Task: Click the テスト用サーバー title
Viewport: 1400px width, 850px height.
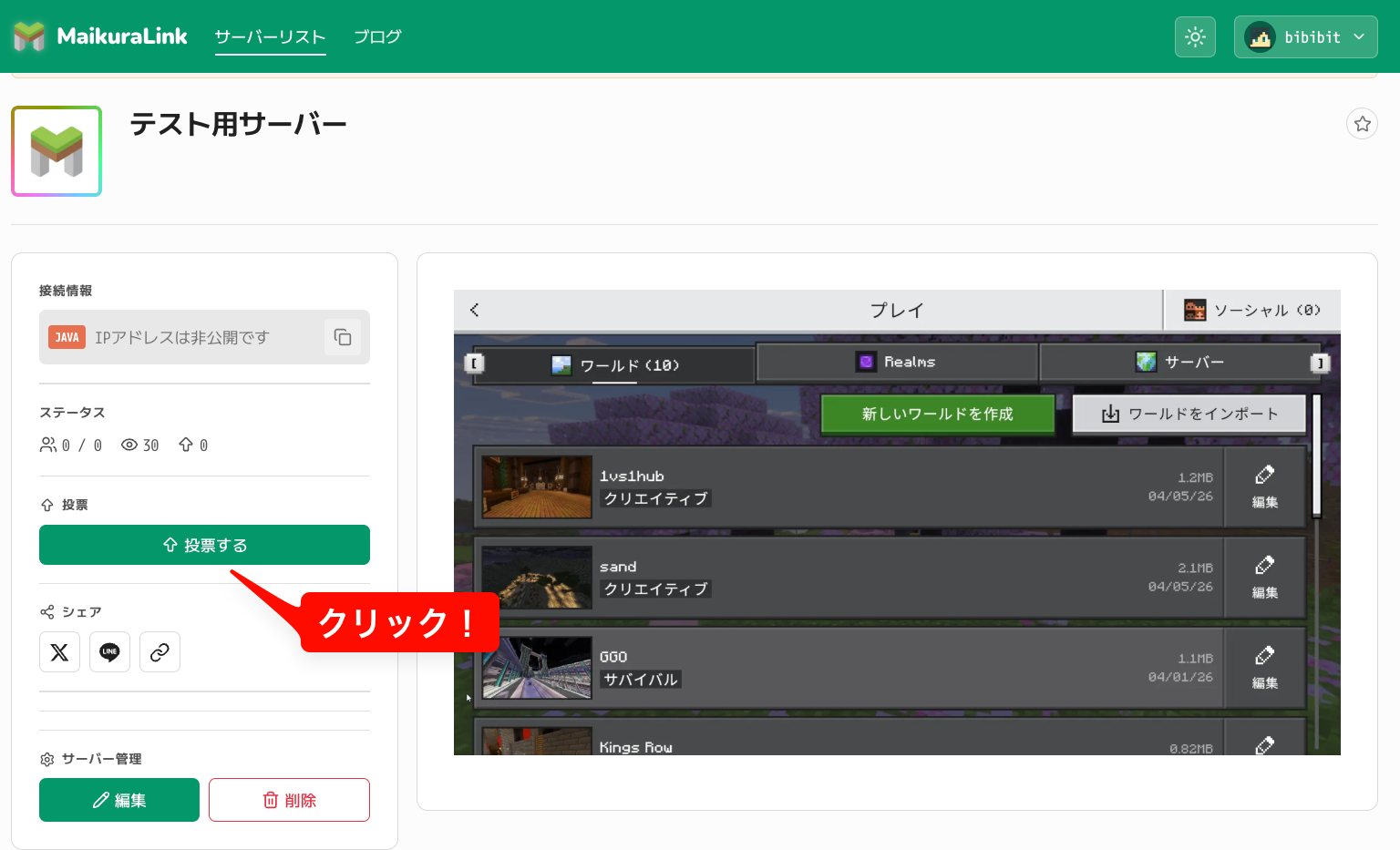Action: point(238,124)
